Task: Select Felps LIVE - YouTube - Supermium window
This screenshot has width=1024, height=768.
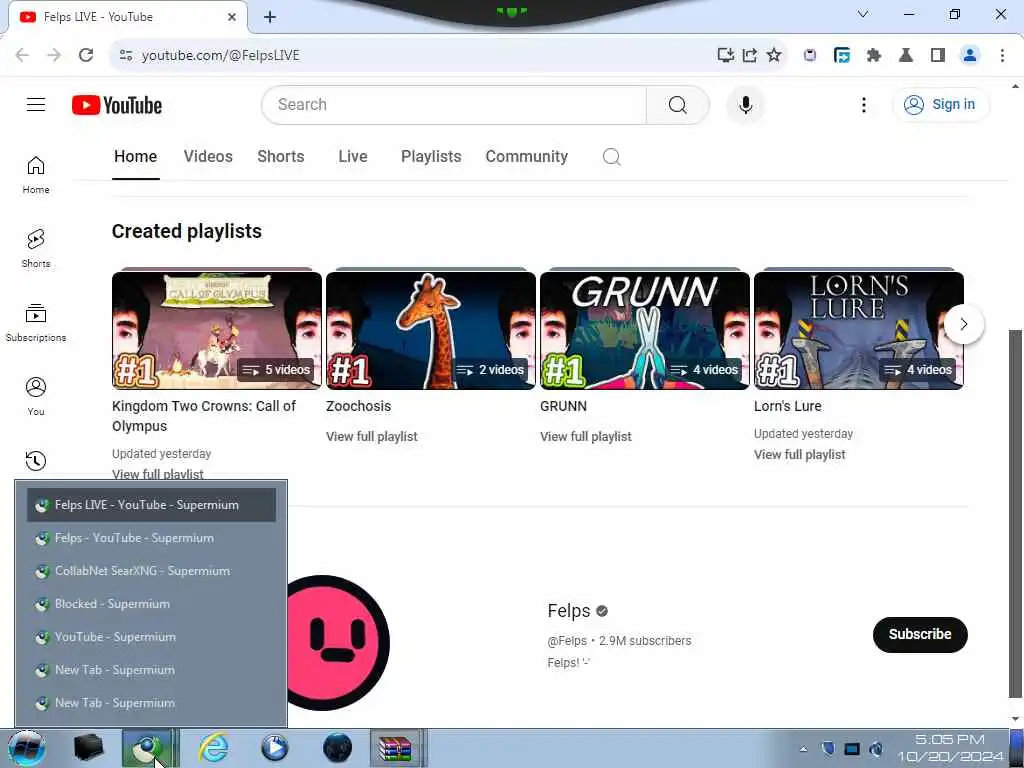Action: (x=152, y=505)
